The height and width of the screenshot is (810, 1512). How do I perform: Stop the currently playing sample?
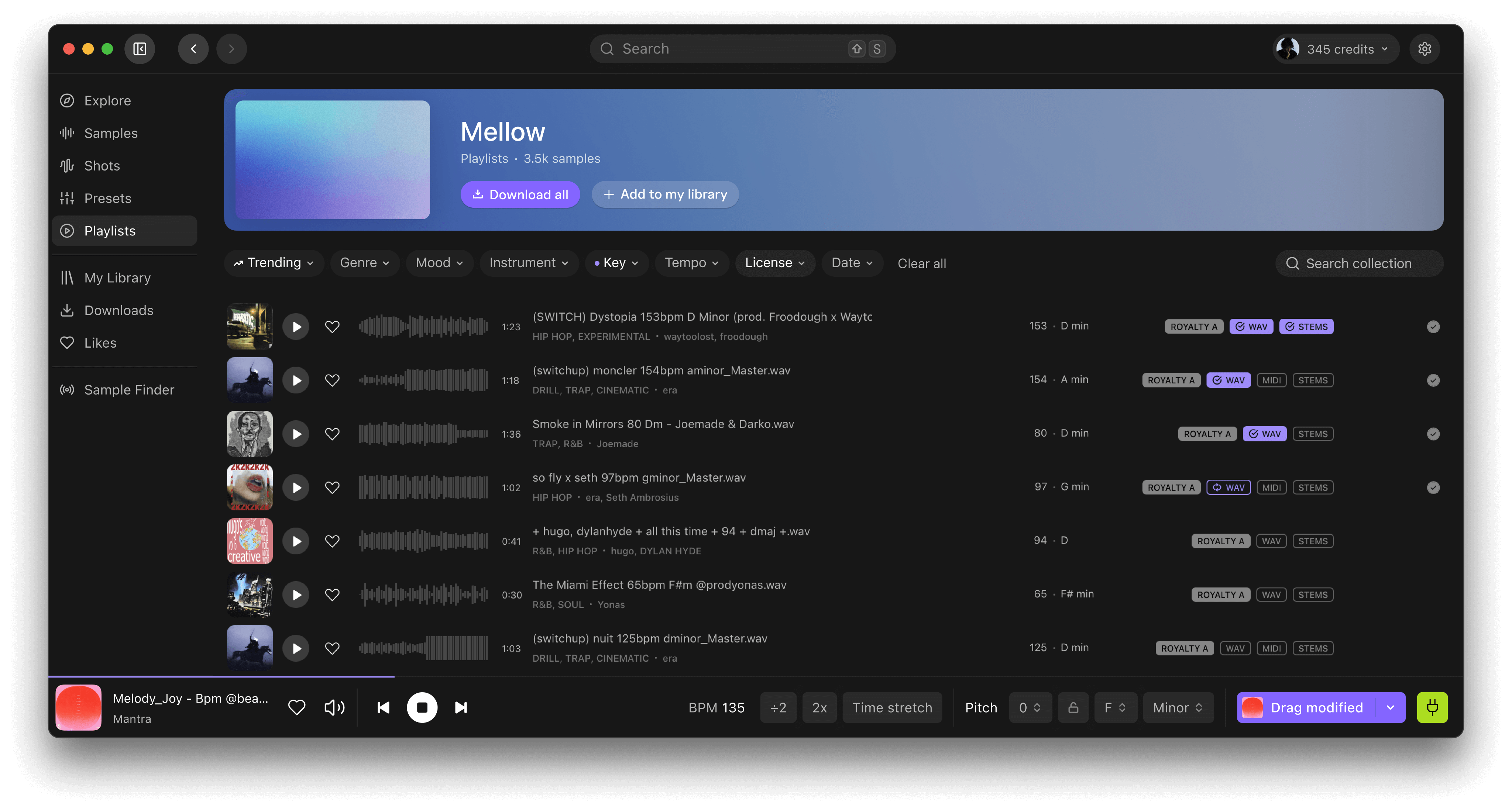click(422, 707)
